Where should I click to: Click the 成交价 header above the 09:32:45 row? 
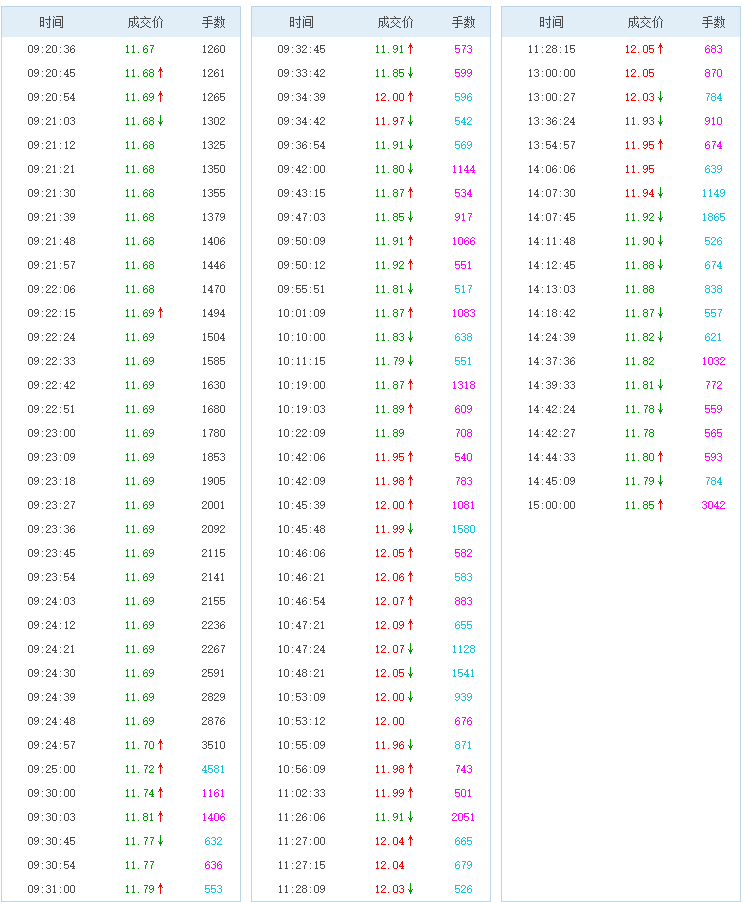tap(395, 22)
